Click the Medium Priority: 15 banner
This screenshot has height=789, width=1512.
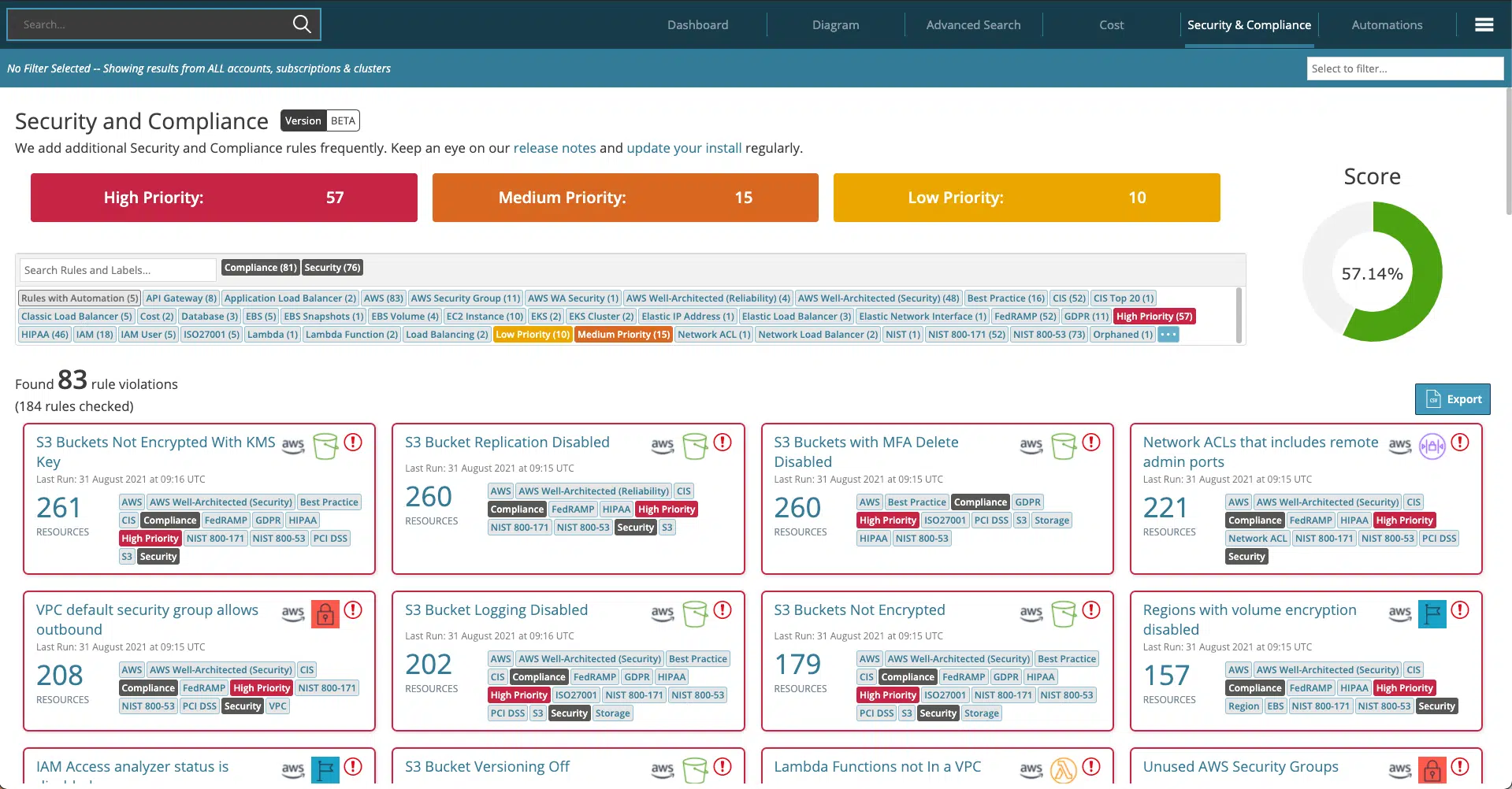626,198
